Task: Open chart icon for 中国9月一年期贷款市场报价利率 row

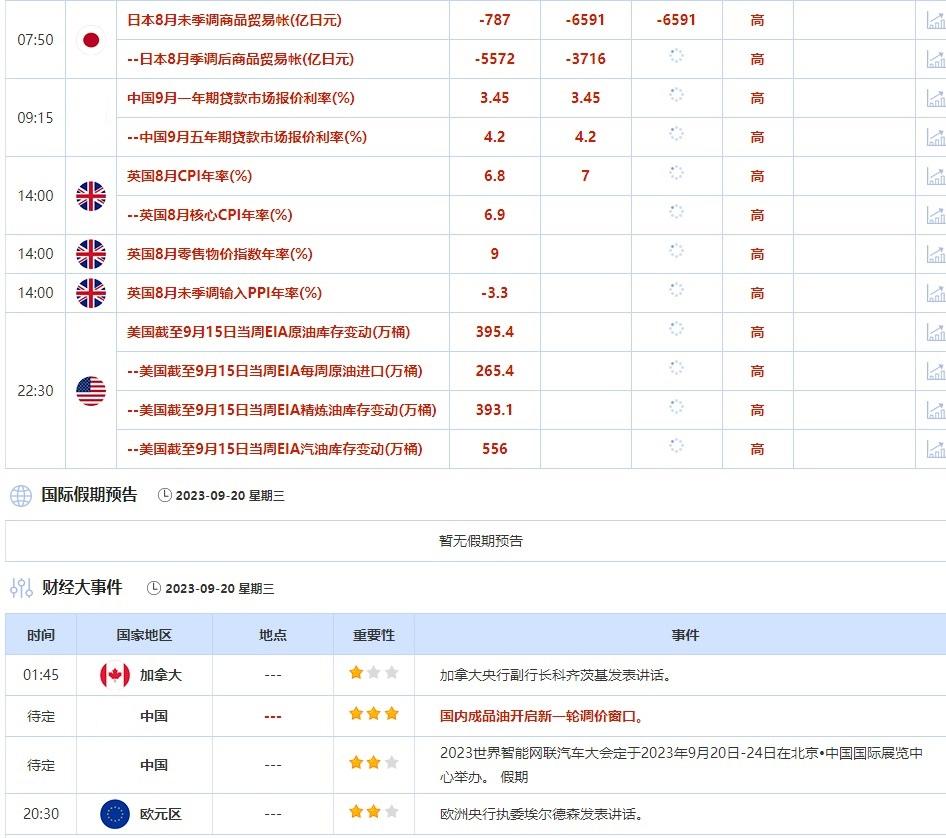Action: (x=936, y=98)
